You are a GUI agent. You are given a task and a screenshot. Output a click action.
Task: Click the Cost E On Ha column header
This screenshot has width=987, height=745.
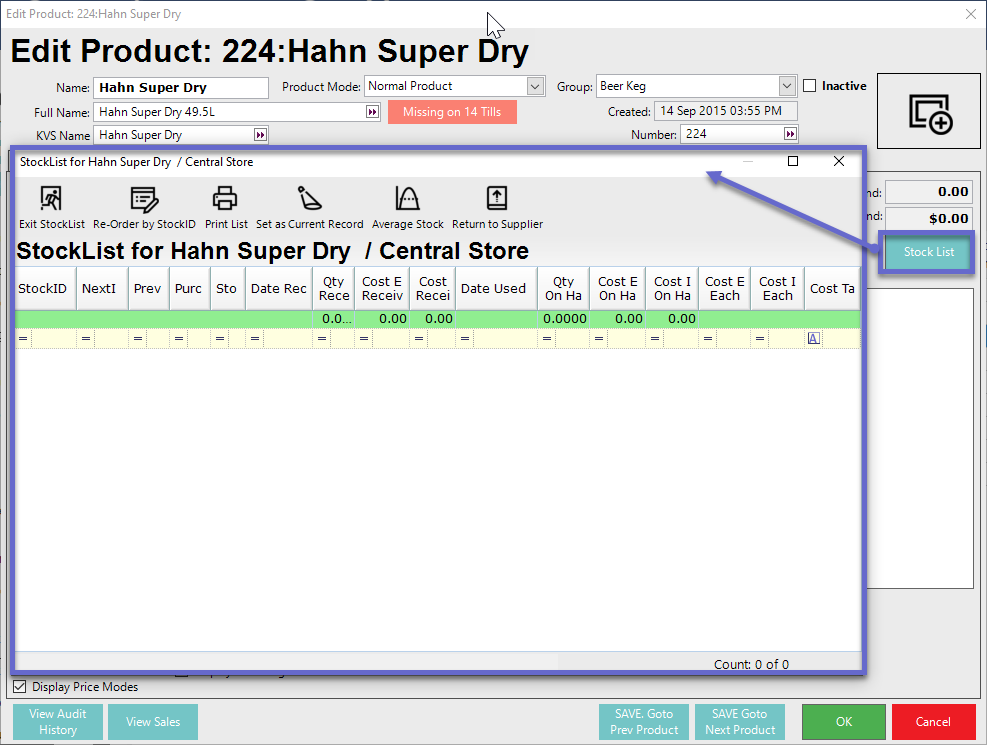click(x=618, y=288)
